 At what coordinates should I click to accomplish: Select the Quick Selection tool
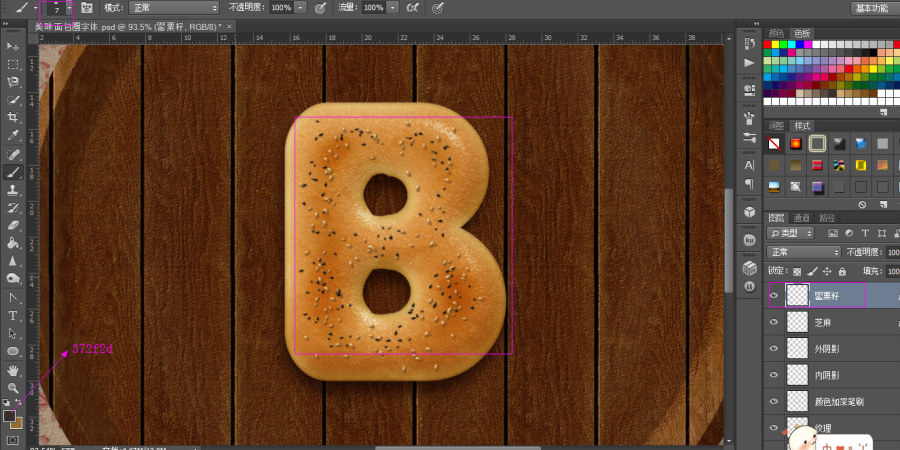[13, 100]
